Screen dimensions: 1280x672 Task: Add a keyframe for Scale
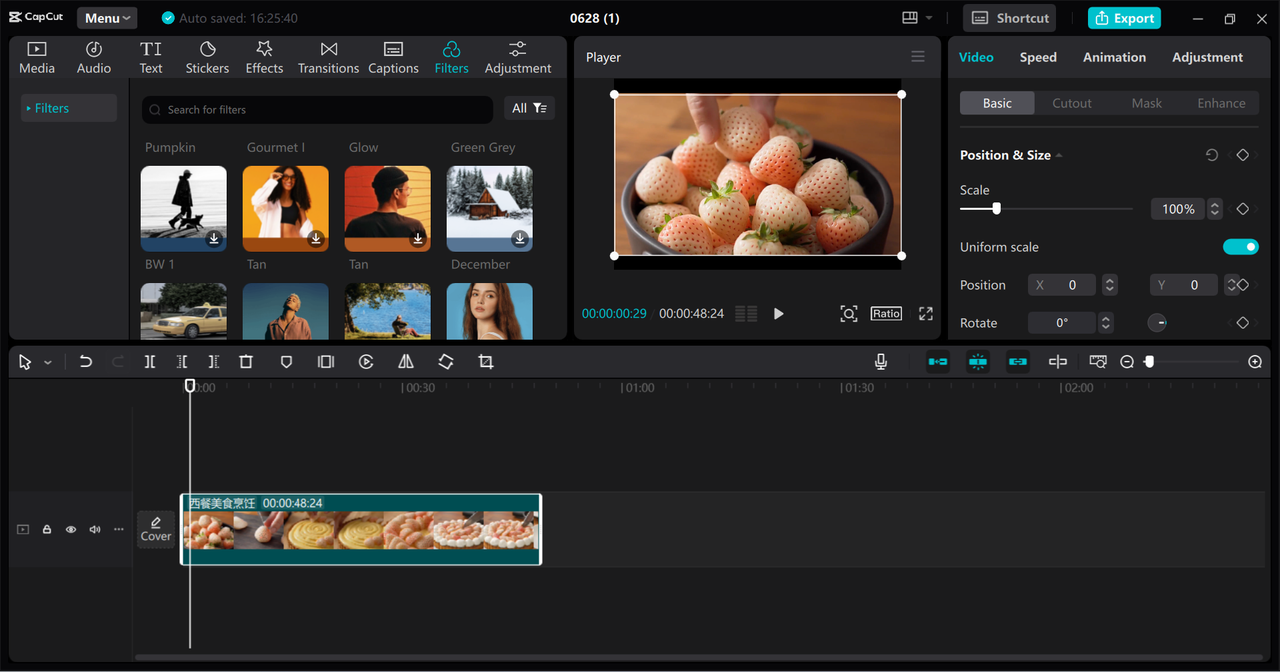coord(1242,209)
